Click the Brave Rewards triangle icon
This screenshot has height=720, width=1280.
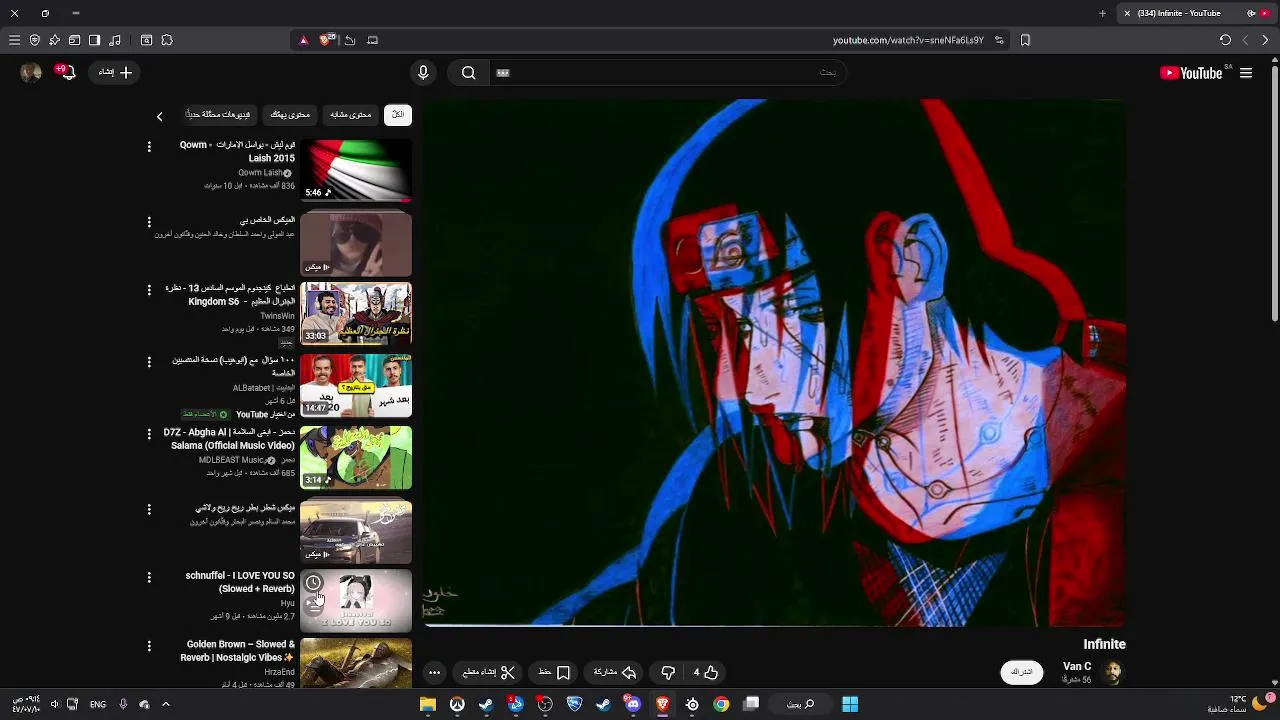point(304,40)
